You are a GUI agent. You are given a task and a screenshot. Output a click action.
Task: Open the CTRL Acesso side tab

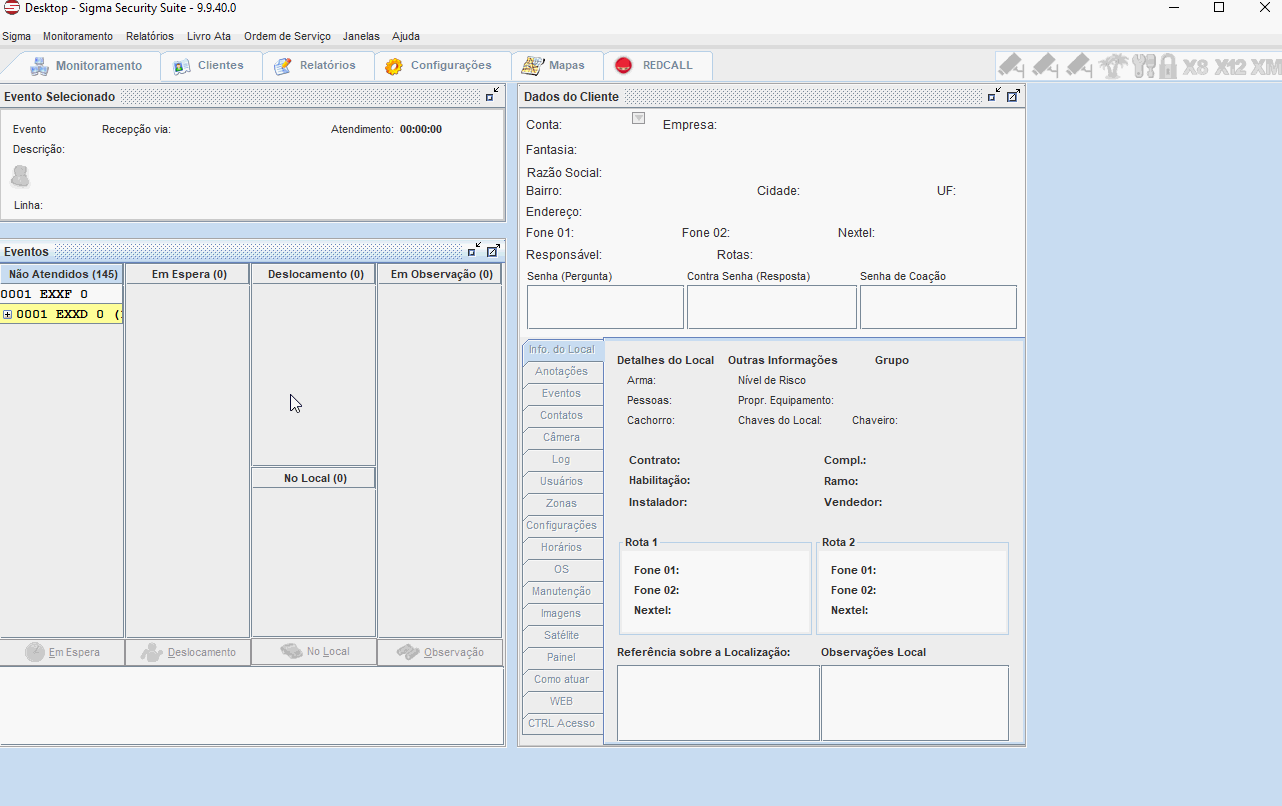562,723
